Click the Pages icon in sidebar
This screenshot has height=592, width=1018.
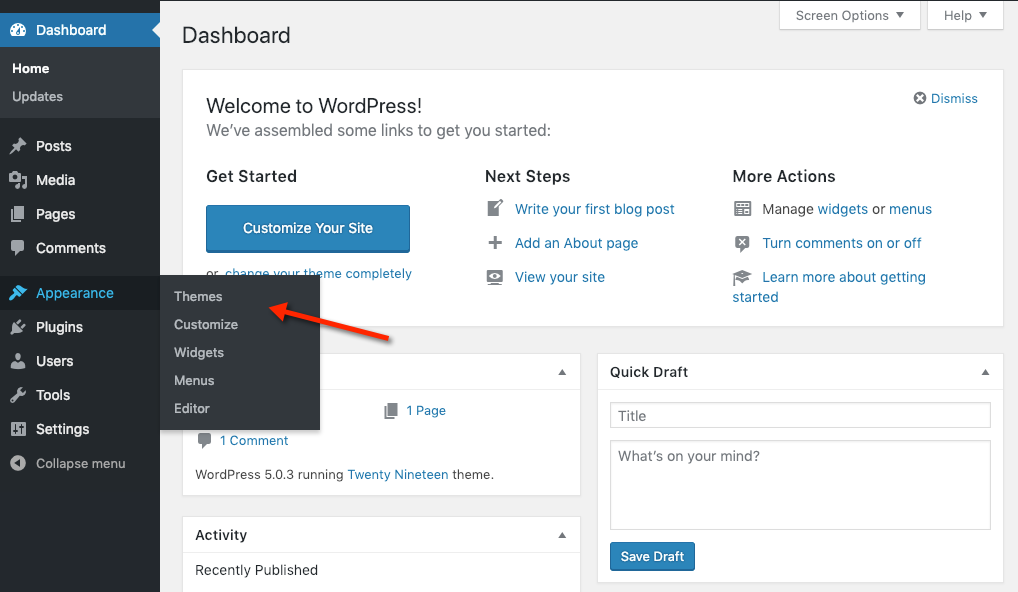[x=18, y=214]
